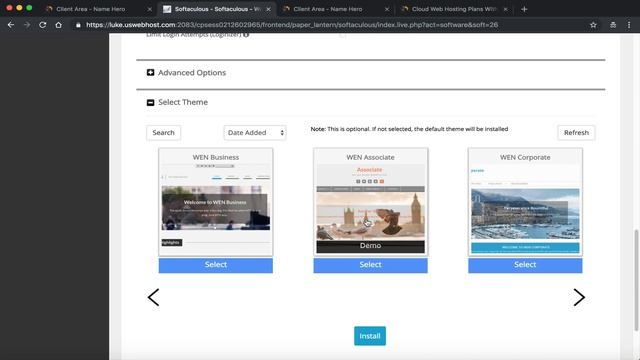Screen dimensions: 640x360
Task: Open the Date Added sort dropdown
Action: click(x=255, y=133)
